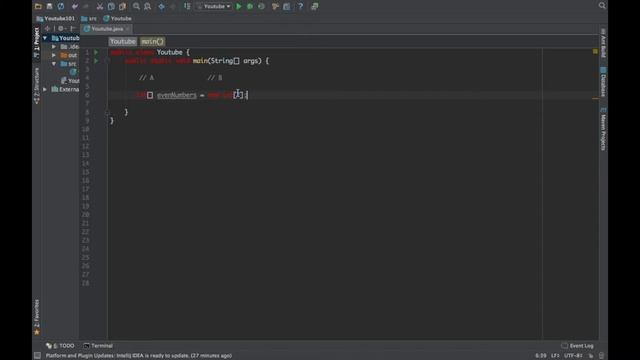Image resolution: width=640 pixels, height=360 pixels.
Task: Open the Ant Build side tab
Action: click(603, 43)
